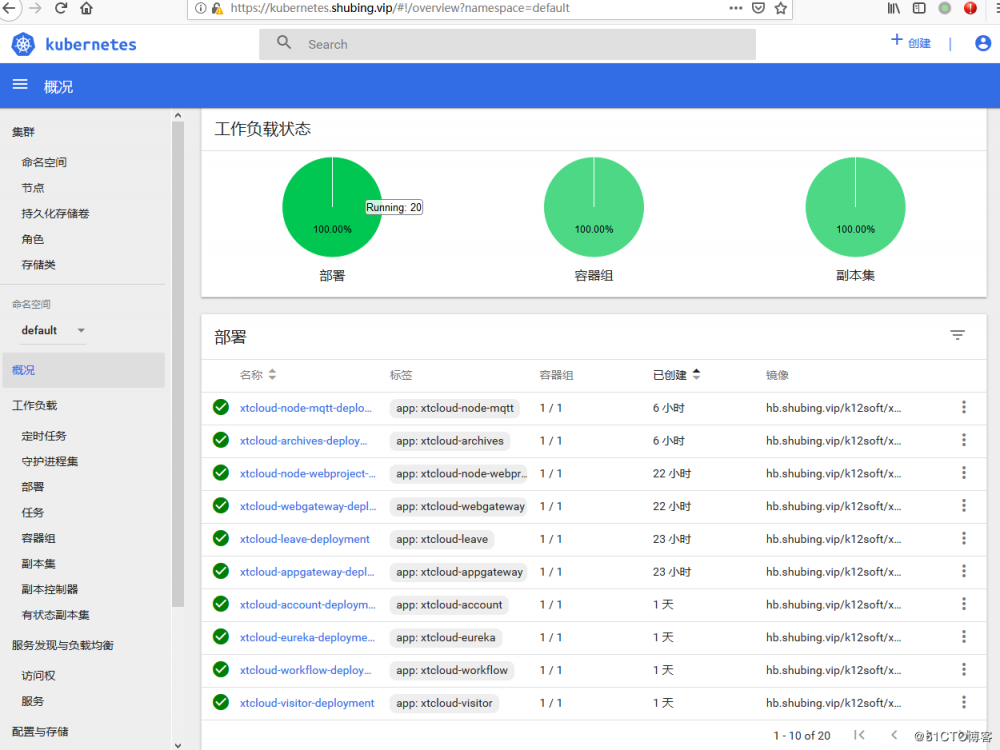The image size is (1000, 750).
Task: Open the actions menu for xtcloud-eureka-deployme
Action: tap(963, 637)
